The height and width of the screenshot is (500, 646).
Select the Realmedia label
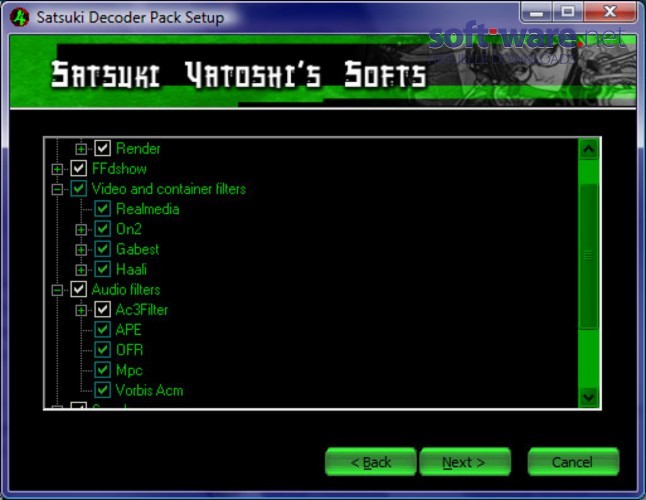[147, 209]
